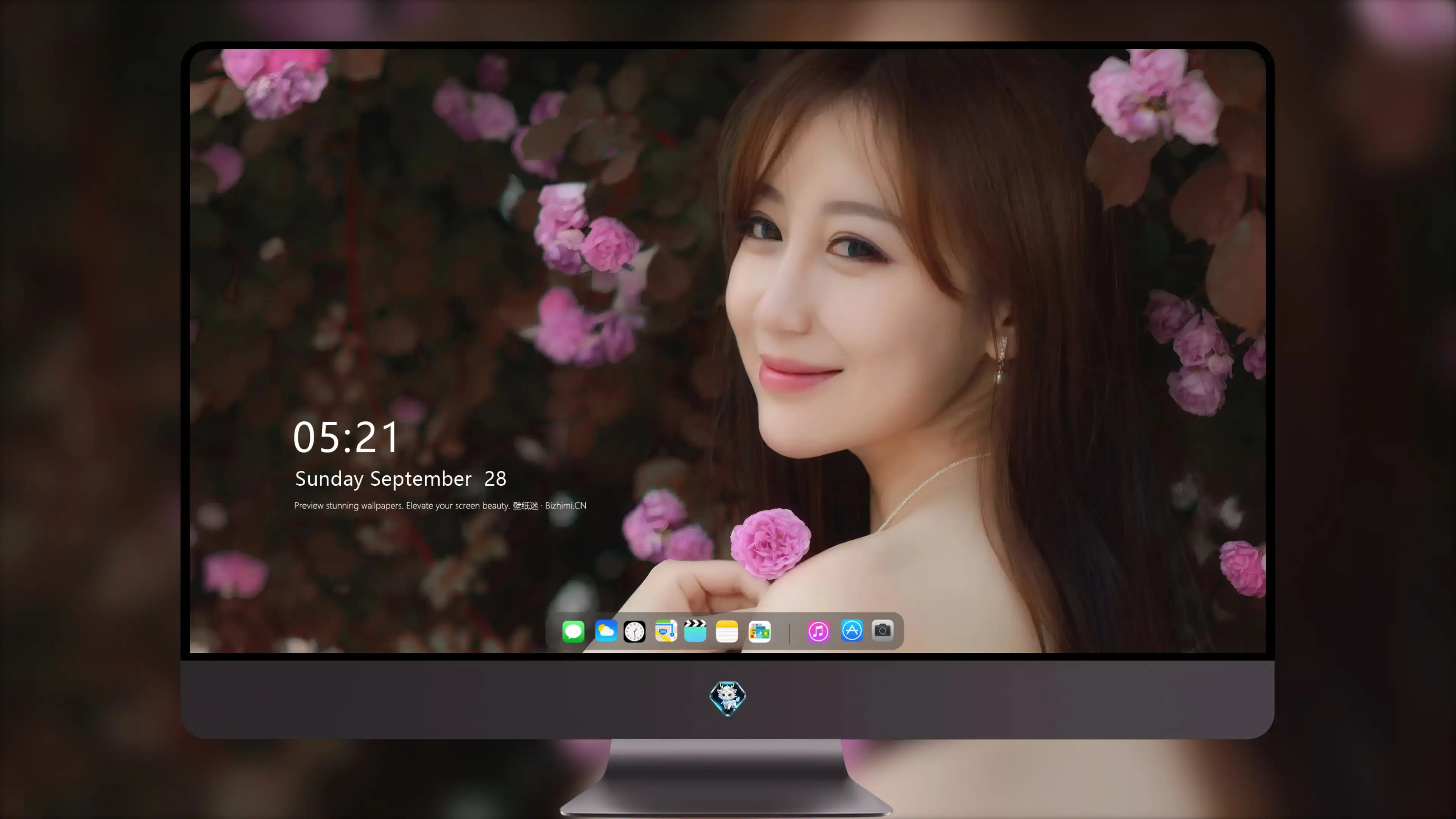
Task: Open the Videos clapperboard app in dock
Action: coord(695,631)
